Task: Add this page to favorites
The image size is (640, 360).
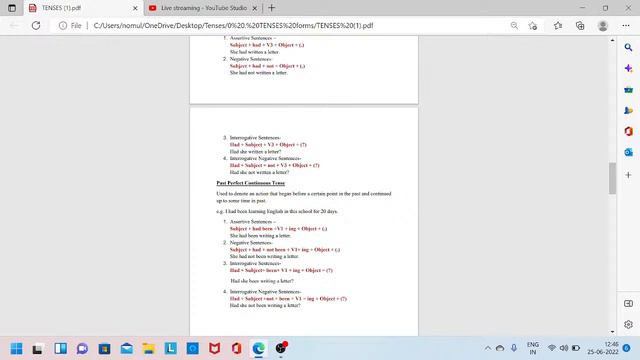Action: point(532,26)
